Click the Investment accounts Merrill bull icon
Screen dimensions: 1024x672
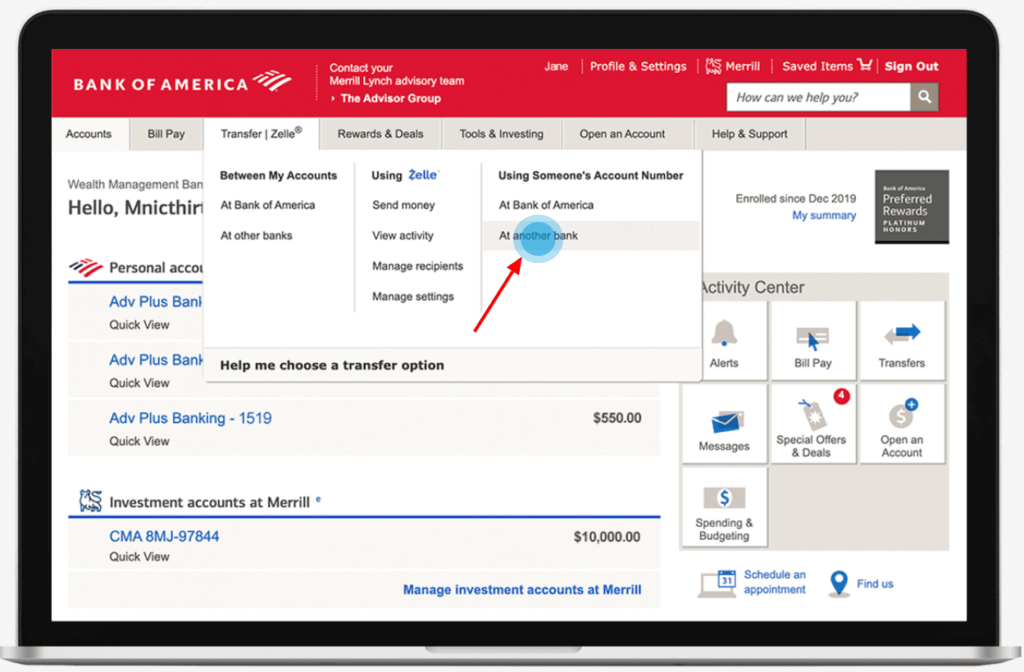91,501
